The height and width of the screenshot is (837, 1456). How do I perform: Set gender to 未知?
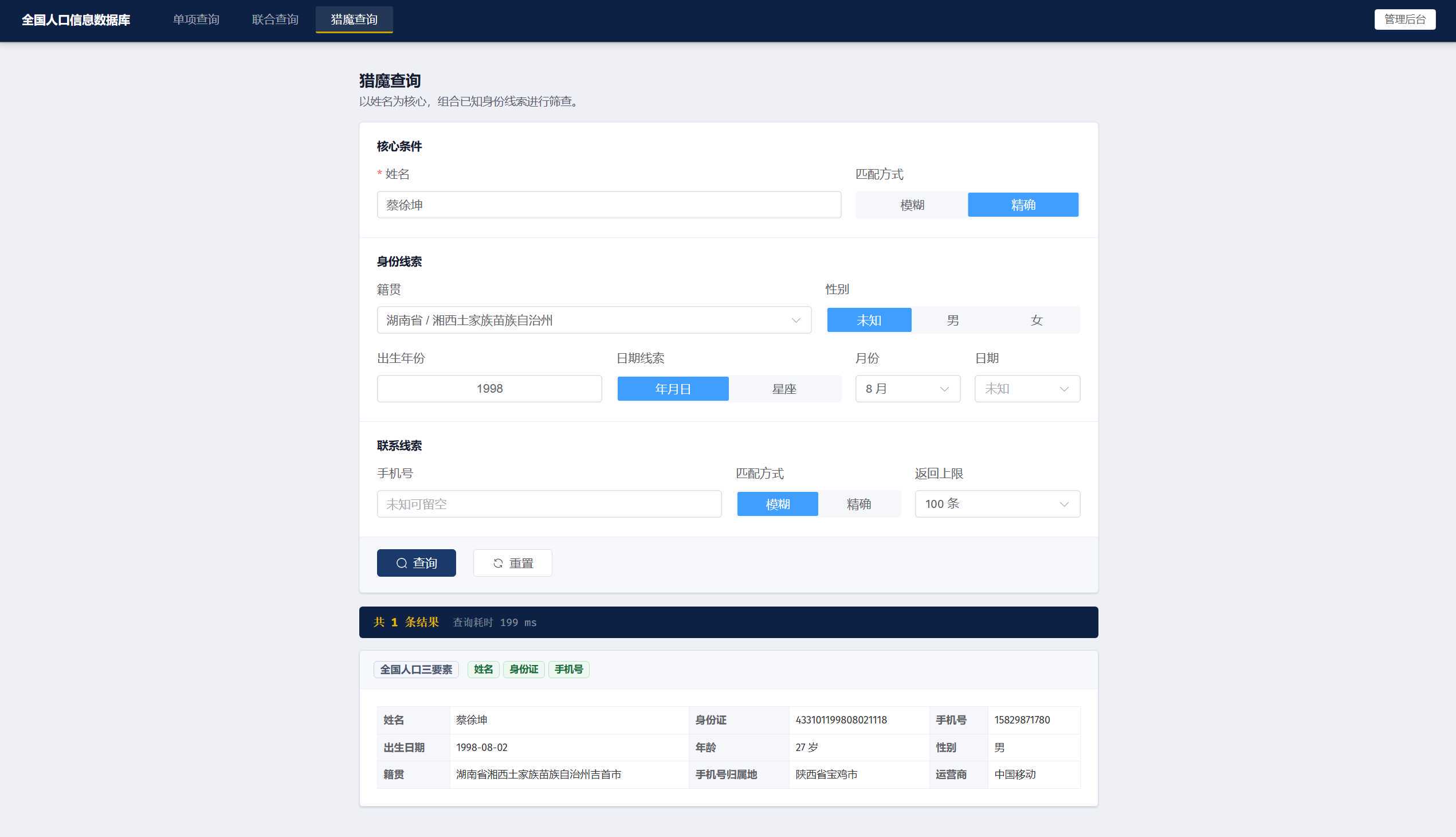coord(869,320)
